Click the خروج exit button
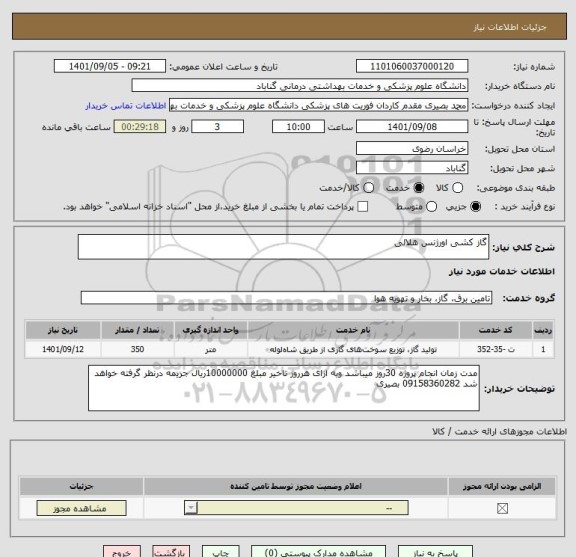The height and width of the screenshot is (557, 576). coord(122,552)
